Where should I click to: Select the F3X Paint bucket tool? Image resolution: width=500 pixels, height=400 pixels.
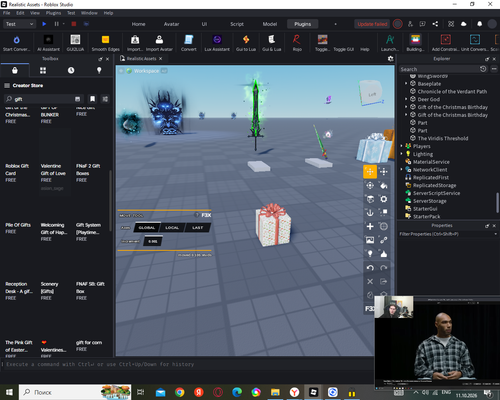384,185
